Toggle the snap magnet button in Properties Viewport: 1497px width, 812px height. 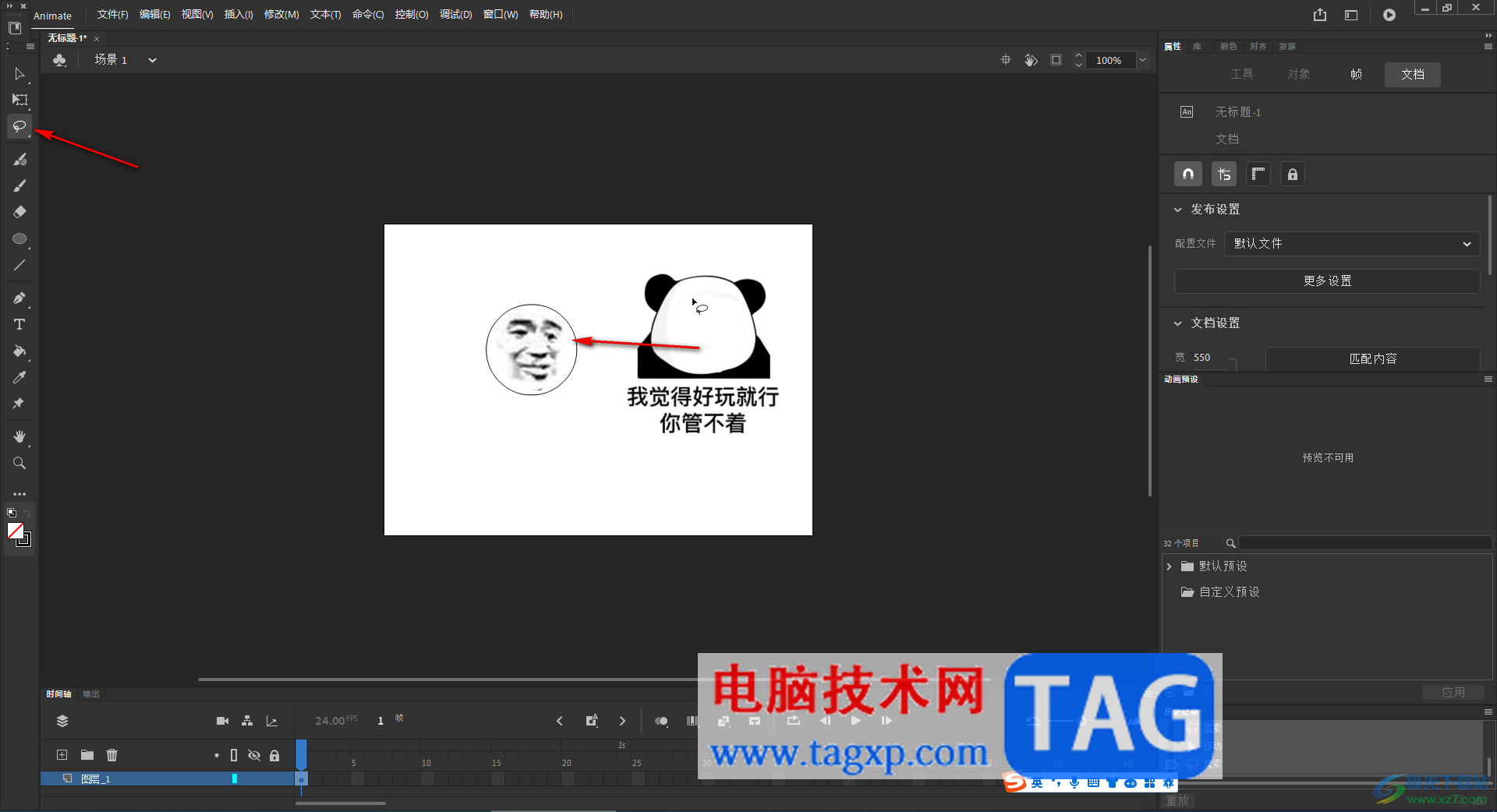(1188, 175)
